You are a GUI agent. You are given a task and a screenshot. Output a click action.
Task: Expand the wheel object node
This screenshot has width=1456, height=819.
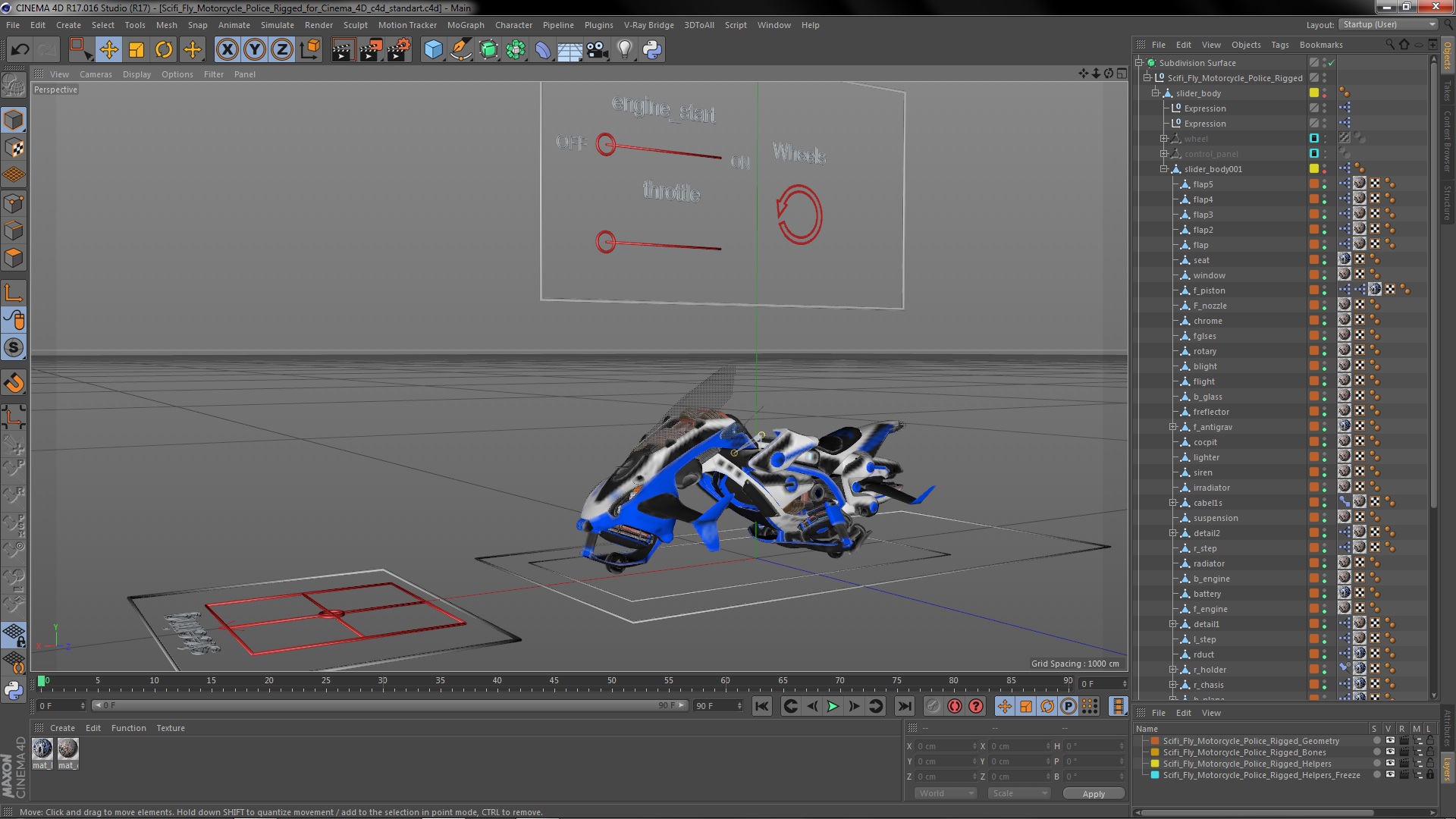[x=1164, y=139]
